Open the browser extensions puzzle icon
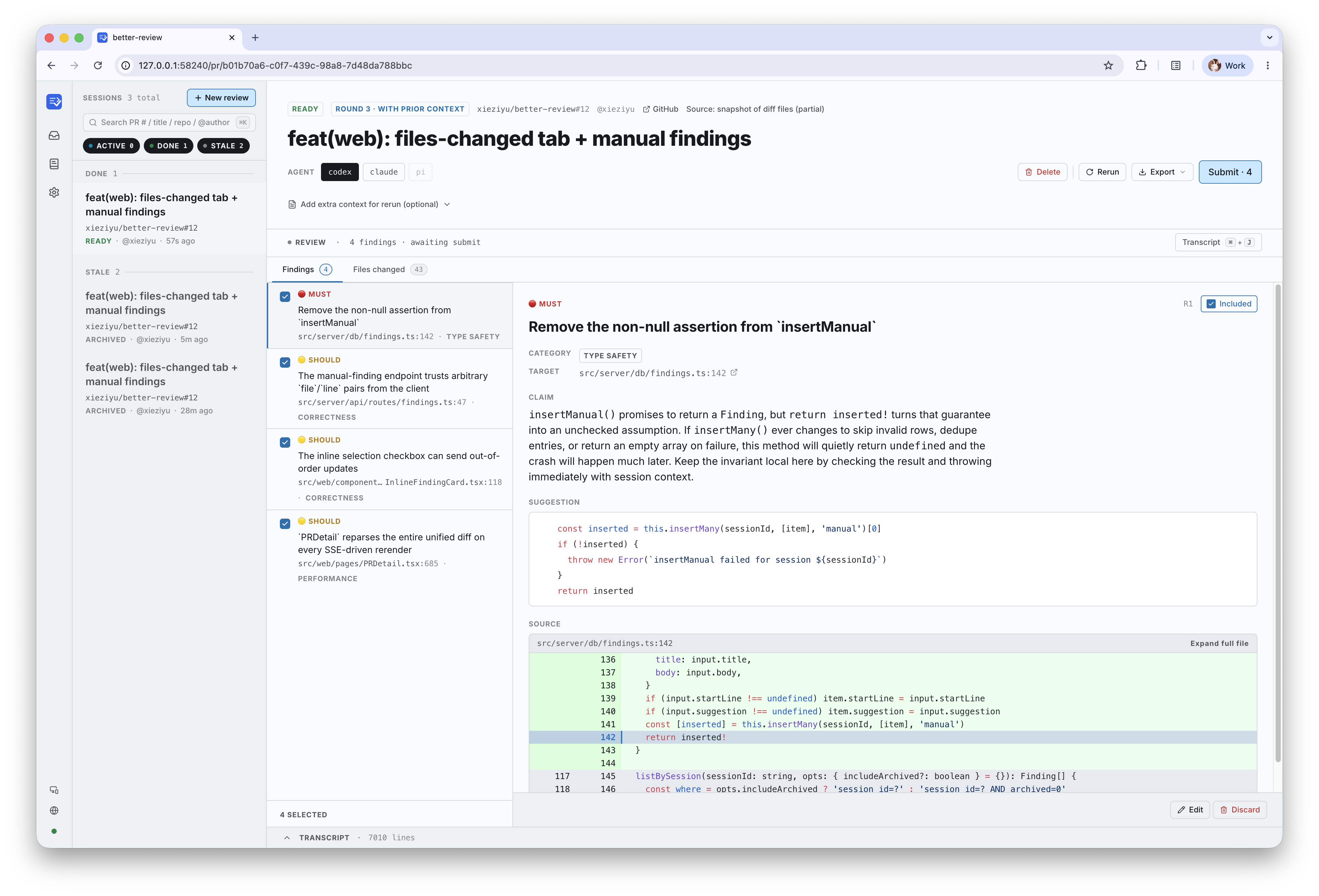1319x896 pixels. coord(1141,65)
